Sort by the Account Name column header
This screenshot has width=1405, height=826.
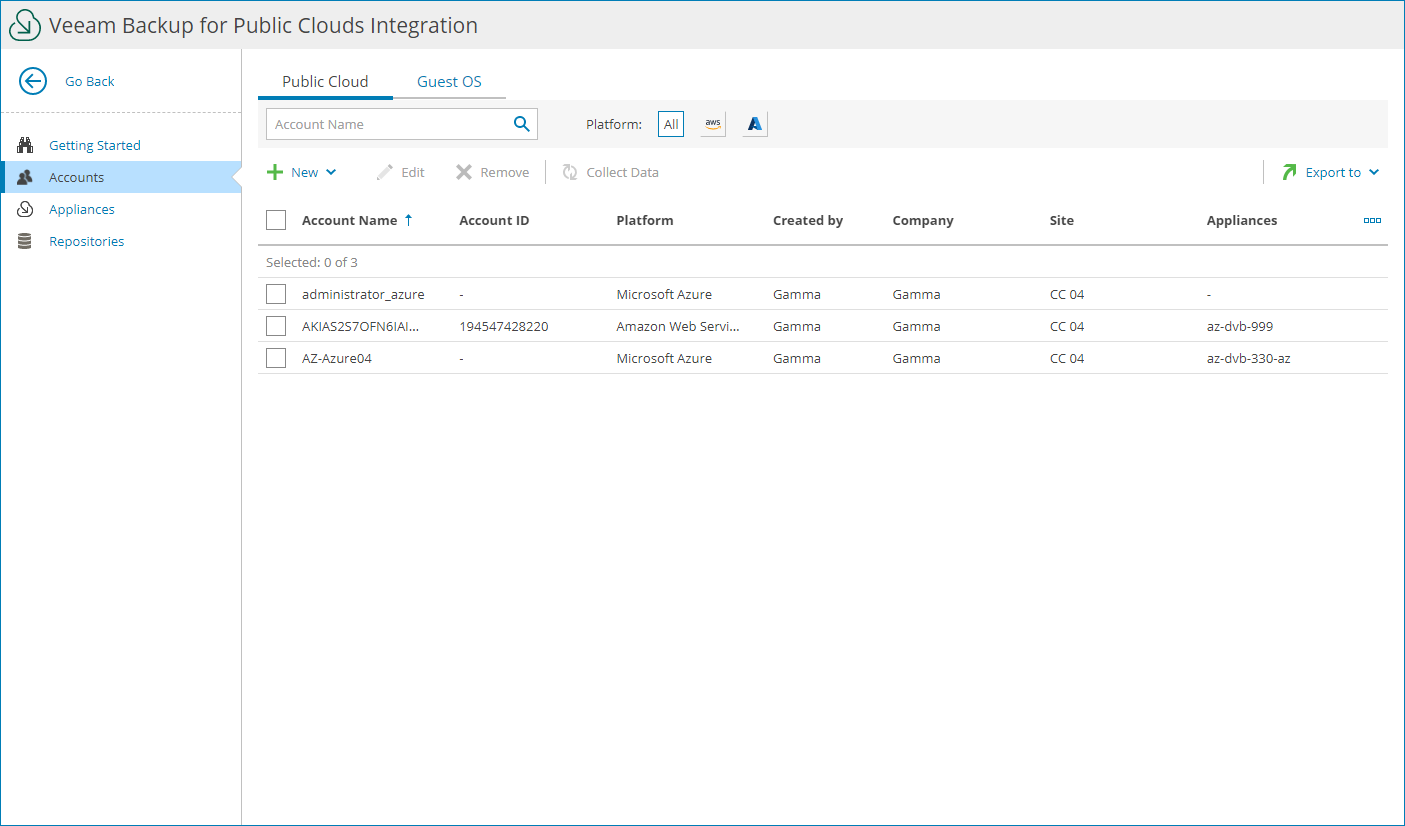349,220
